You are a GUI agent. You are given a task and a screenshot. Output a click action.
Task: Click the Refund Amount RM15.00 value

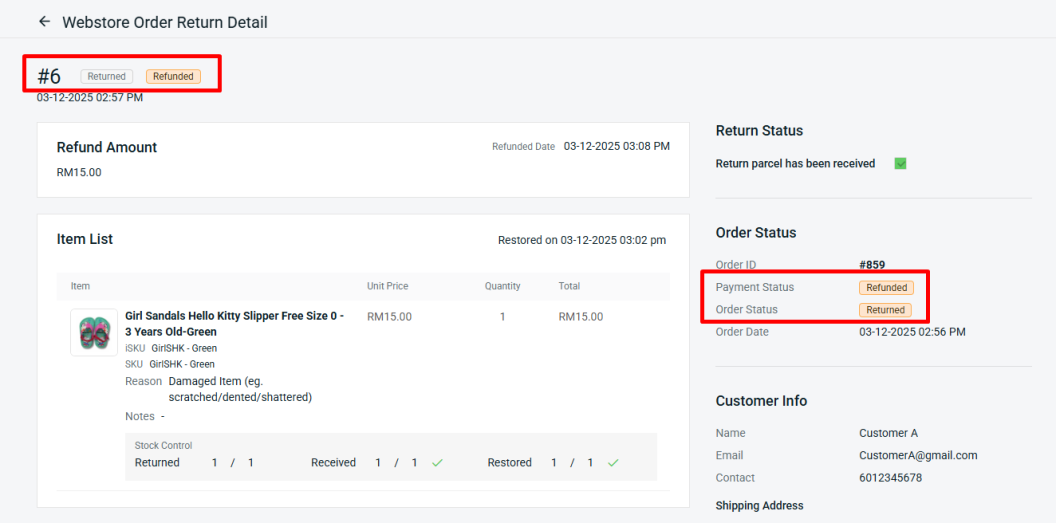[x=79, y=172]
